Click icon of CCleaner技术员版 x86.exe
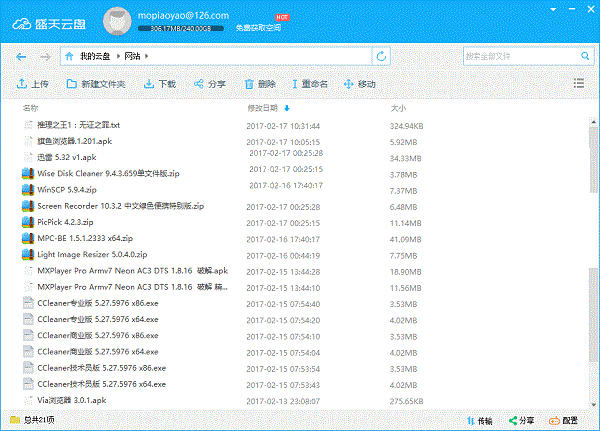Viewport: 600px width, 431px height. pos(28,368)
